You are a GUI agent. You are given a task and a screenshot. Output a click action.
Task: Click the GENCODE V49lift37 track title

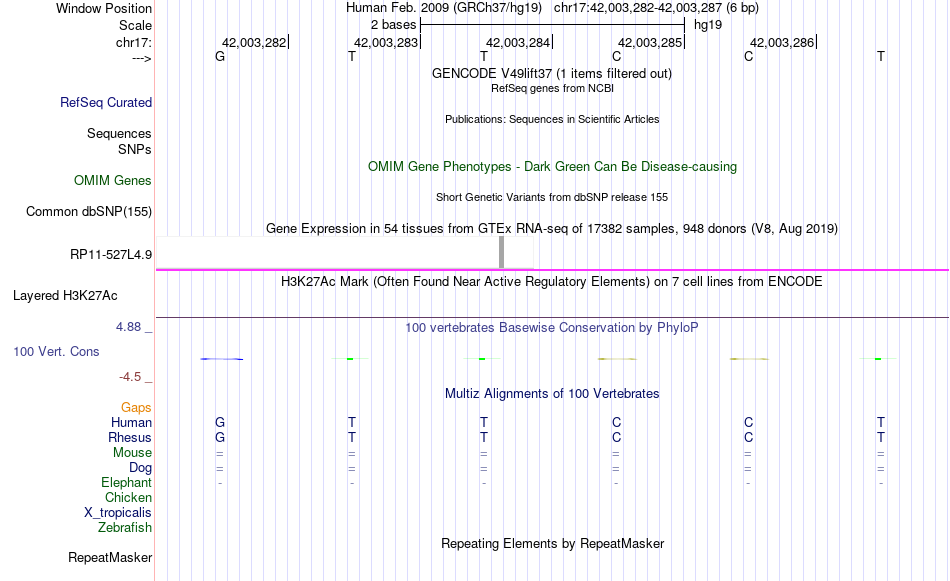[551, 73]
